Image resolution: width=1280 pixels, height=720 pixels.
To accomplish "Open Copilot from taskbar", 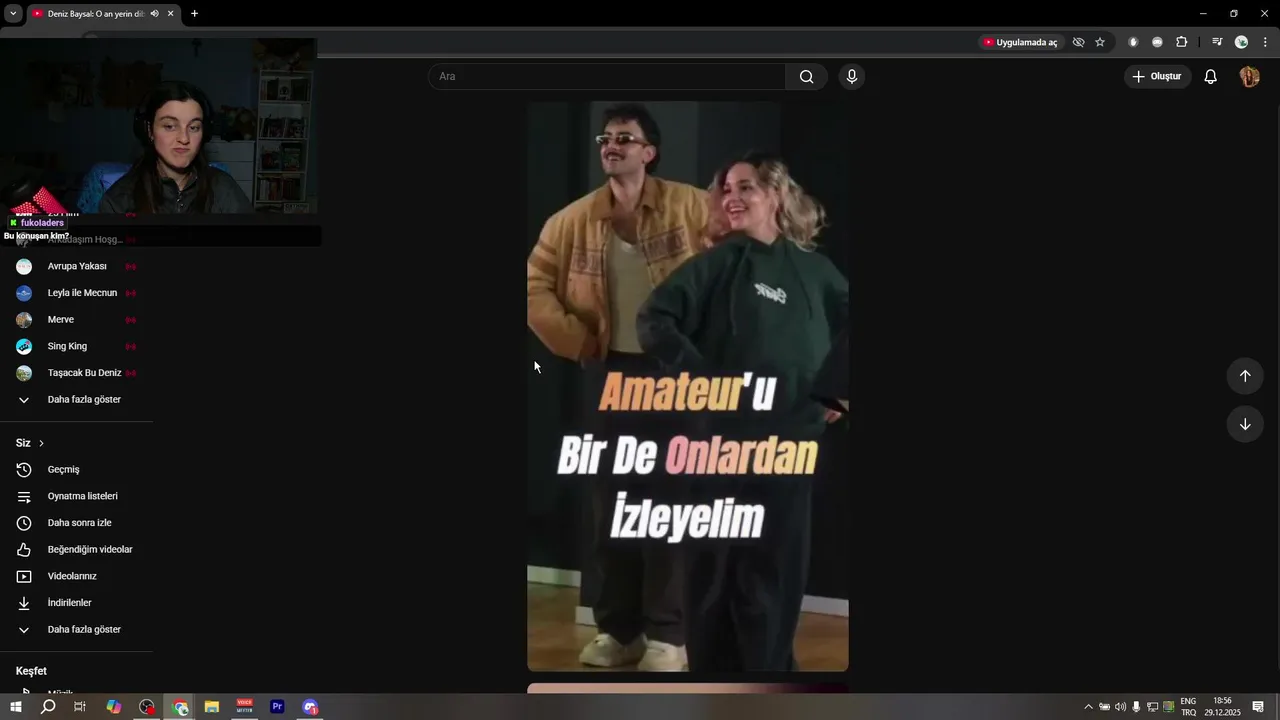I will 114,707.
